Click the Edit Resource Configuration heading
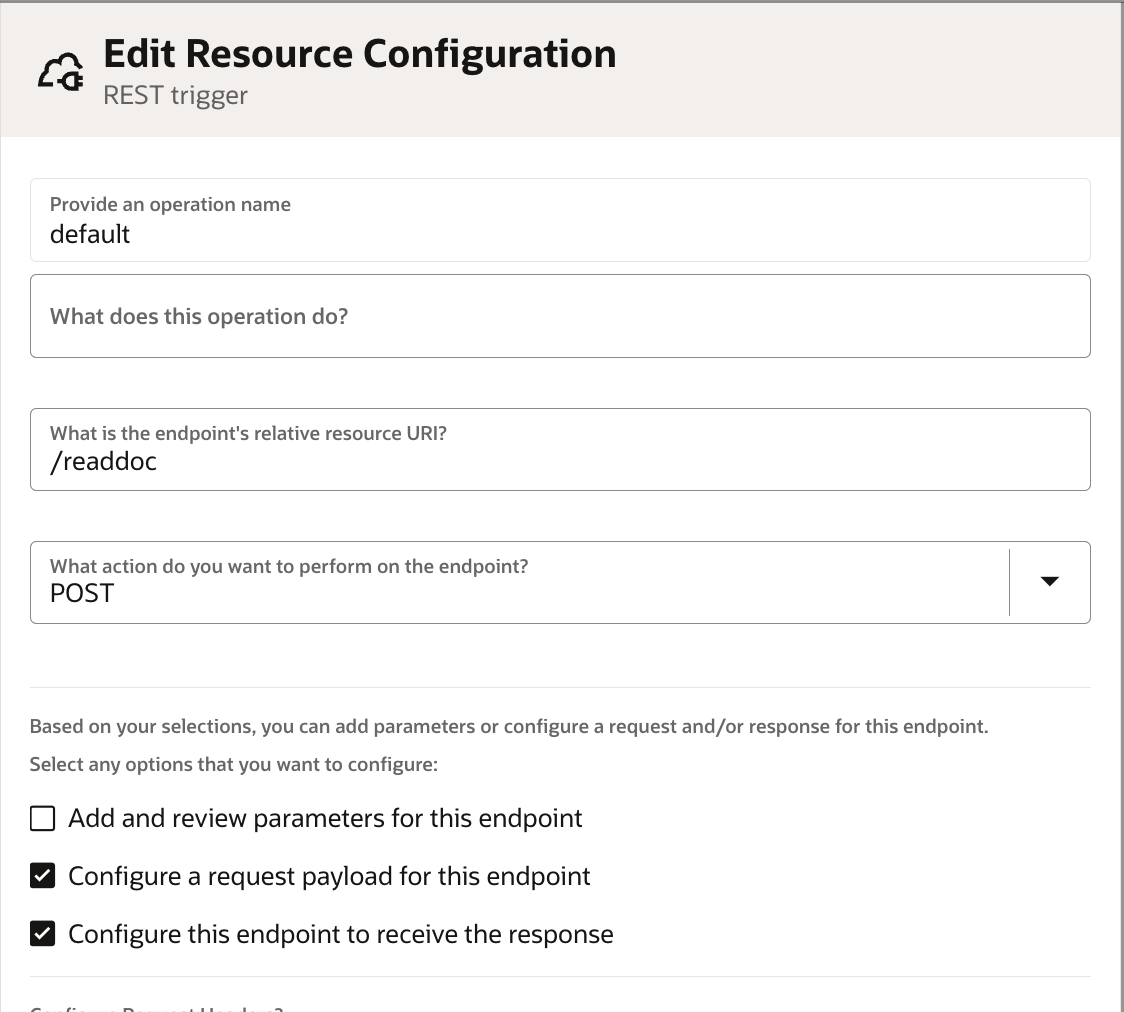Screen dimensions: 1124x1012 360,54
